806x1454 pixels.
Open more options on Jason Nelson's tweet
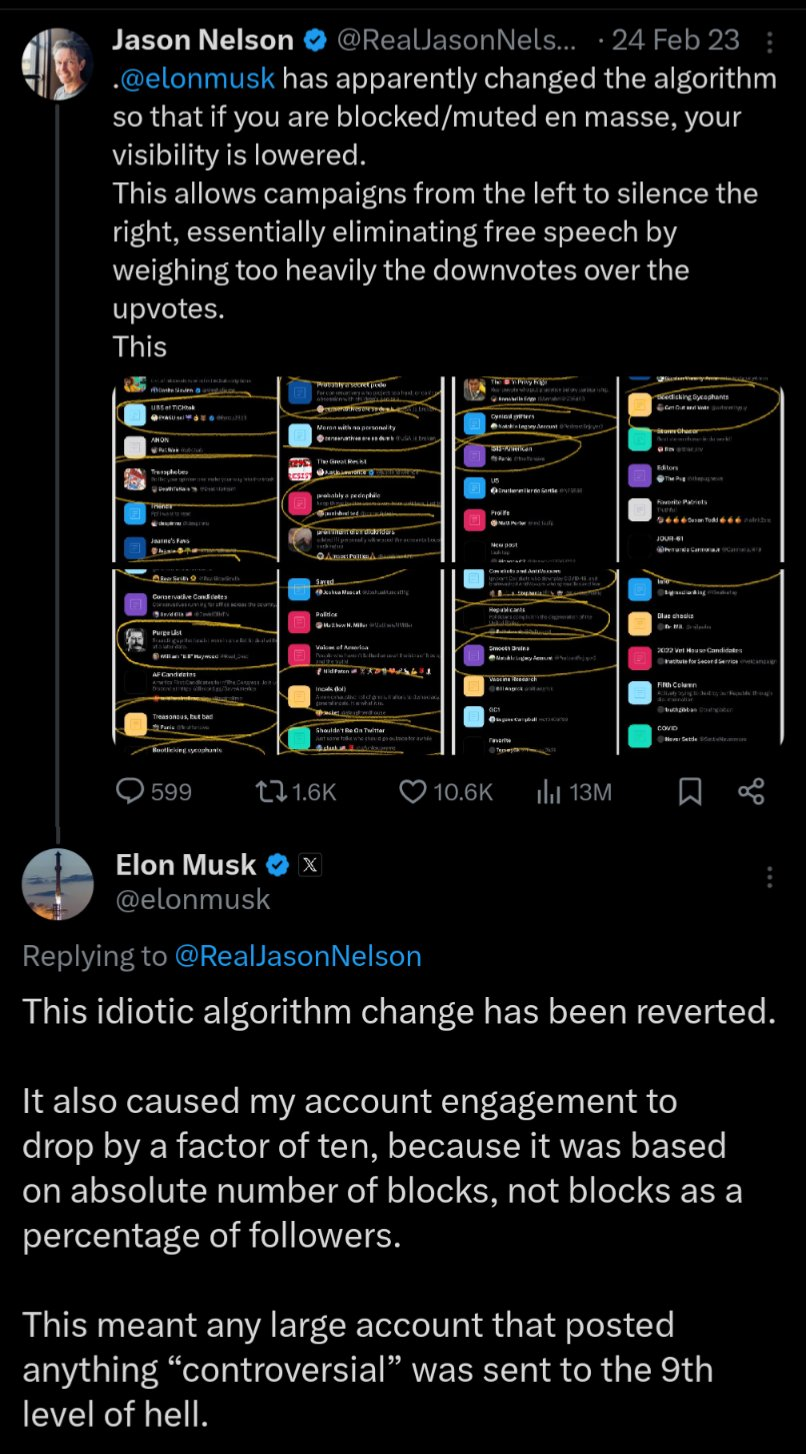(x=769, y=42)
